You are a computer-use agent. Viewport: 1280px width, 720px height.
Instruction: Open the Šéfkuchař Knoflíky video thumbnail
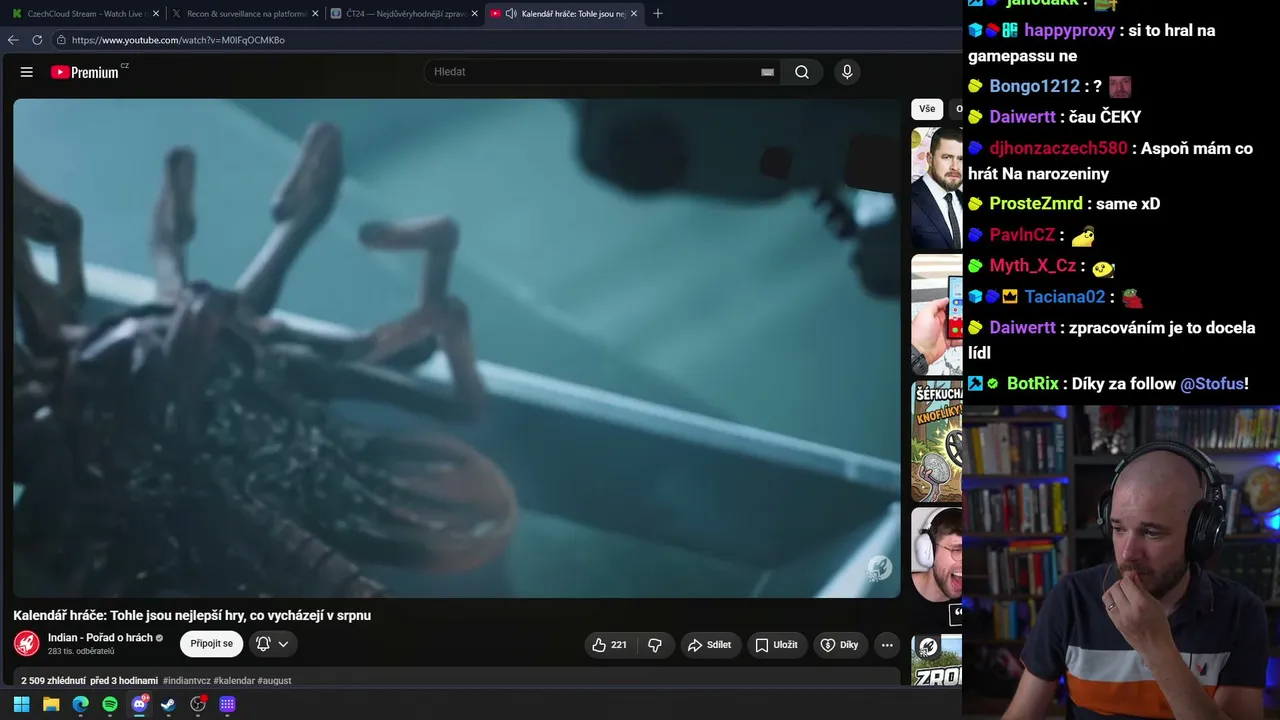(x=937, y=441)
